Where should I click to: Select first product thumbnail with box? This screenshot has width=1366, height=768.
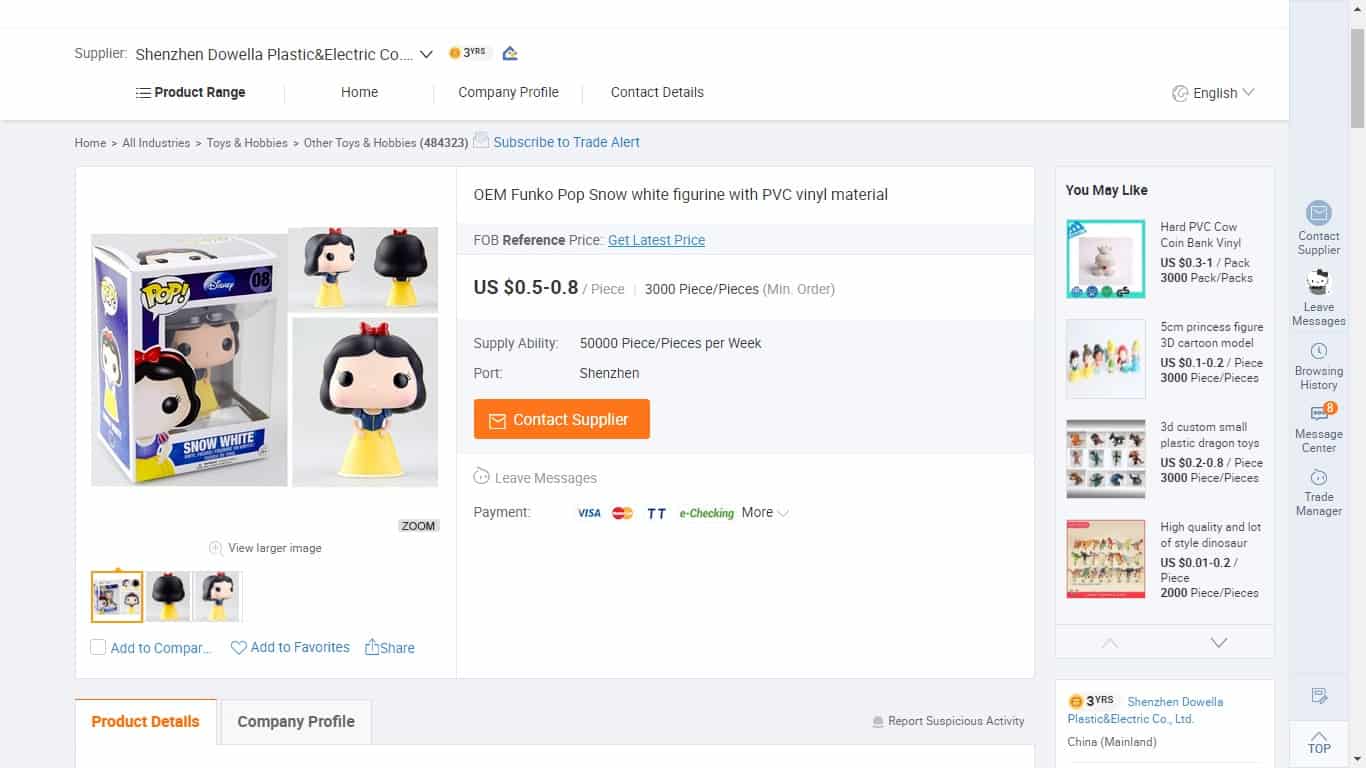tap(117, 597)
